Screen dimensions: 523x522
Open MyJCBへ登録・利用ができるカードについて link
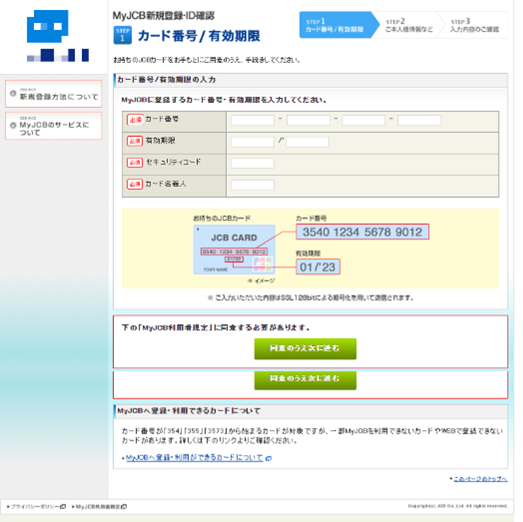point(194,458)
